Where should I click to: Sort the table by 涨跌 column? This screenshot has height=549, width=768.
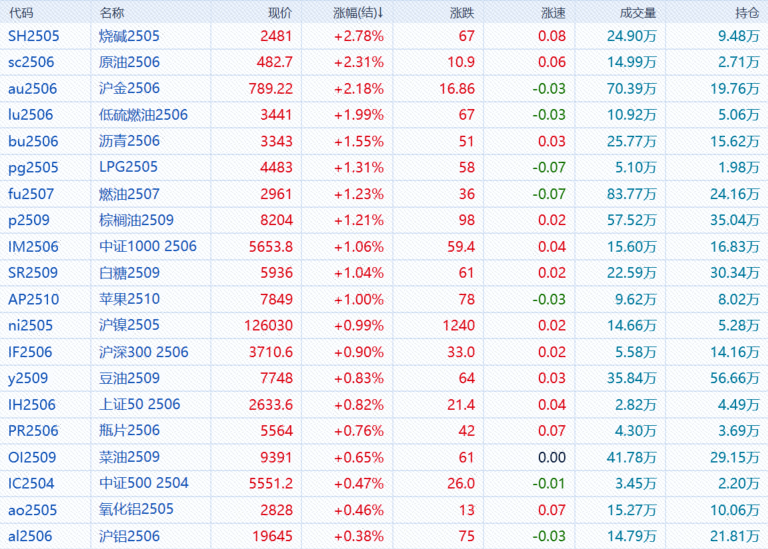[x=462, y=13]
